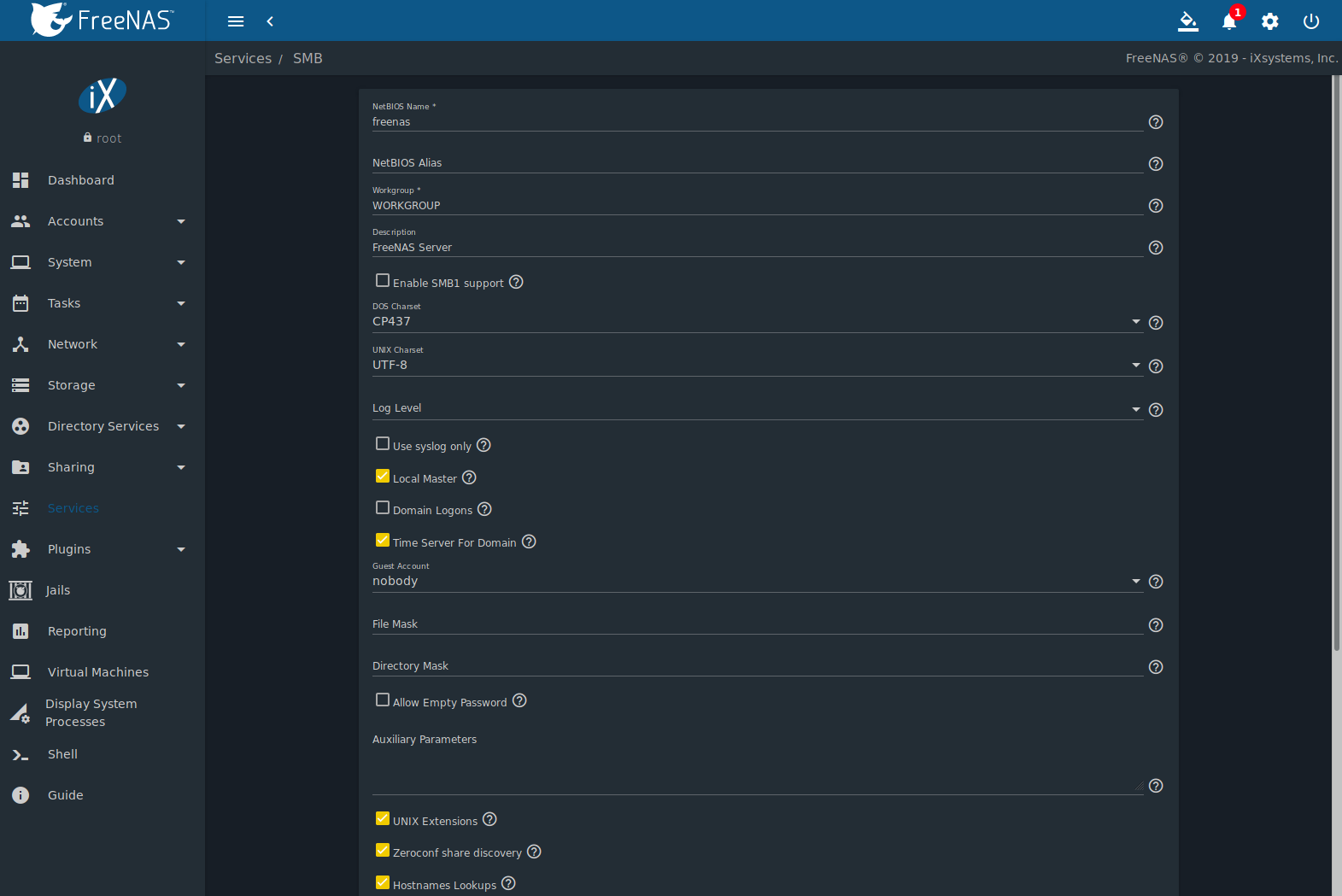
Task: Click the File Mask input field
Action: tap(757, 624)
